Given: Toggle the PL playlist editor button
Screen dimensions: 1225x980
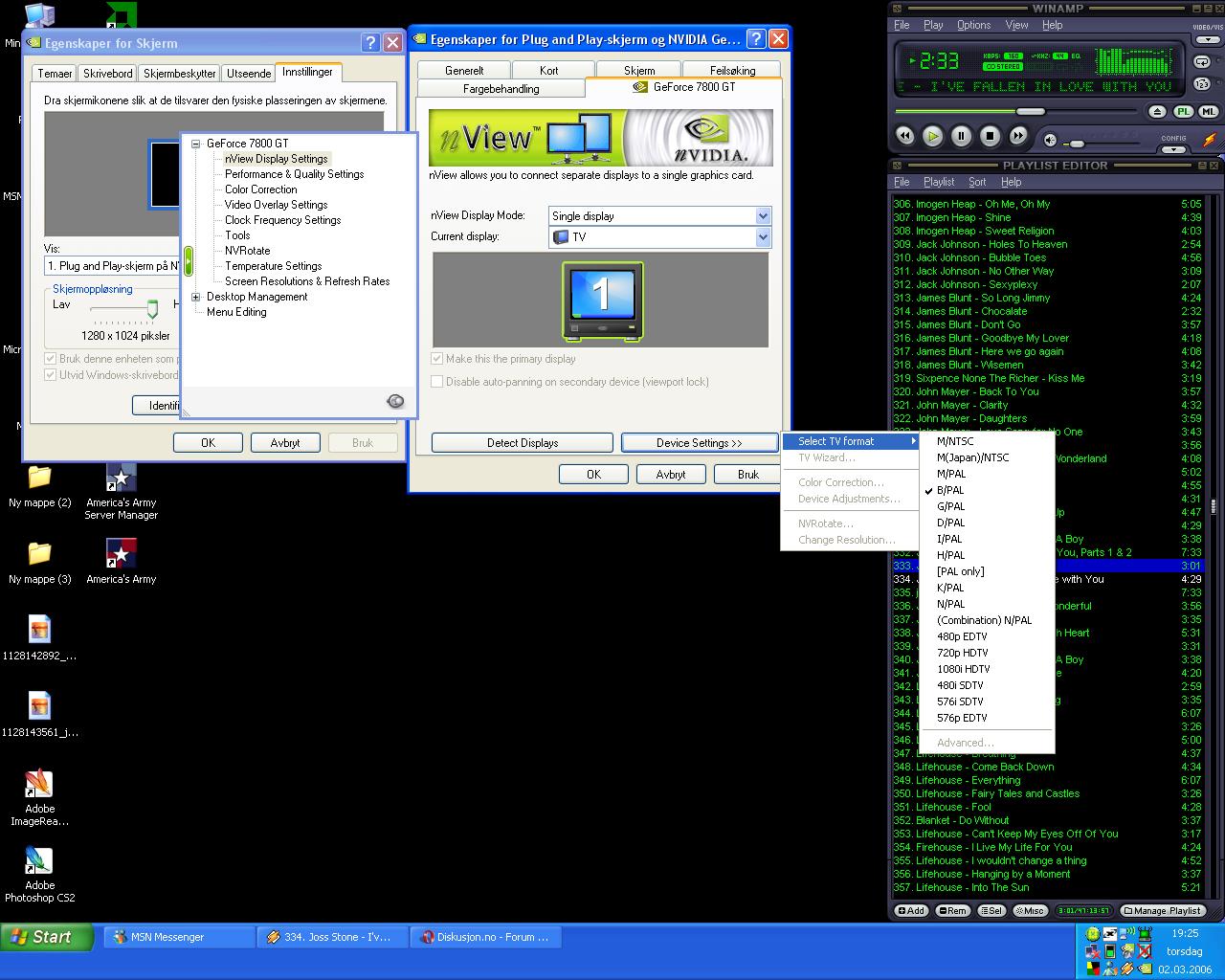Looking at the screenshot, I should pyautogui.click(x=1184, y=111).
